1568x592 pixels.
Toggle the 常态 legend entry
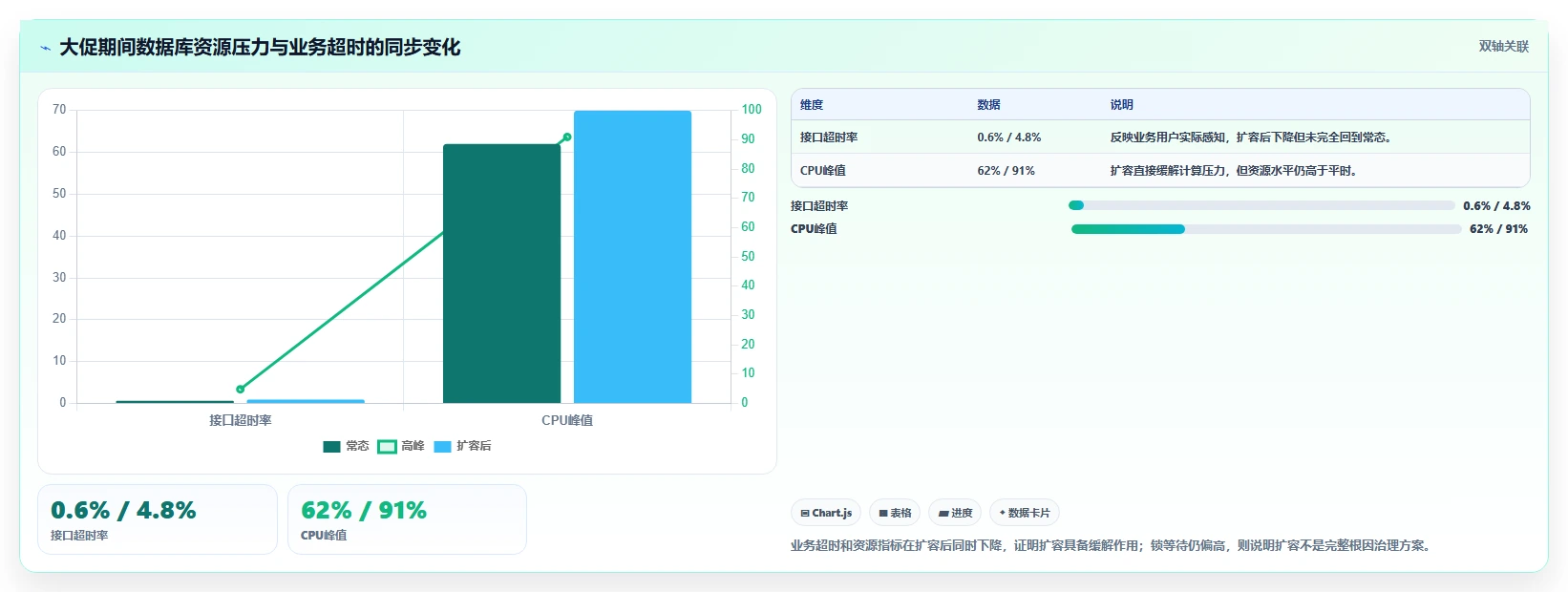(346, 446)
